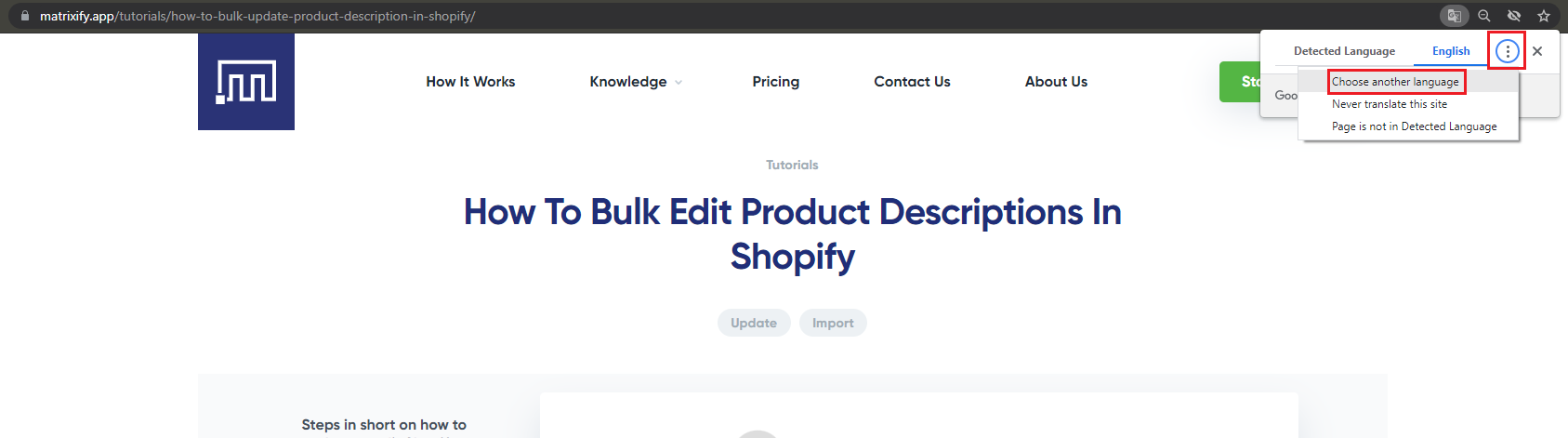The height and width of the screenshot is (438, 1568).
Task: Click the Google Translate icon in address bar
Action: tap(1455, 16)
